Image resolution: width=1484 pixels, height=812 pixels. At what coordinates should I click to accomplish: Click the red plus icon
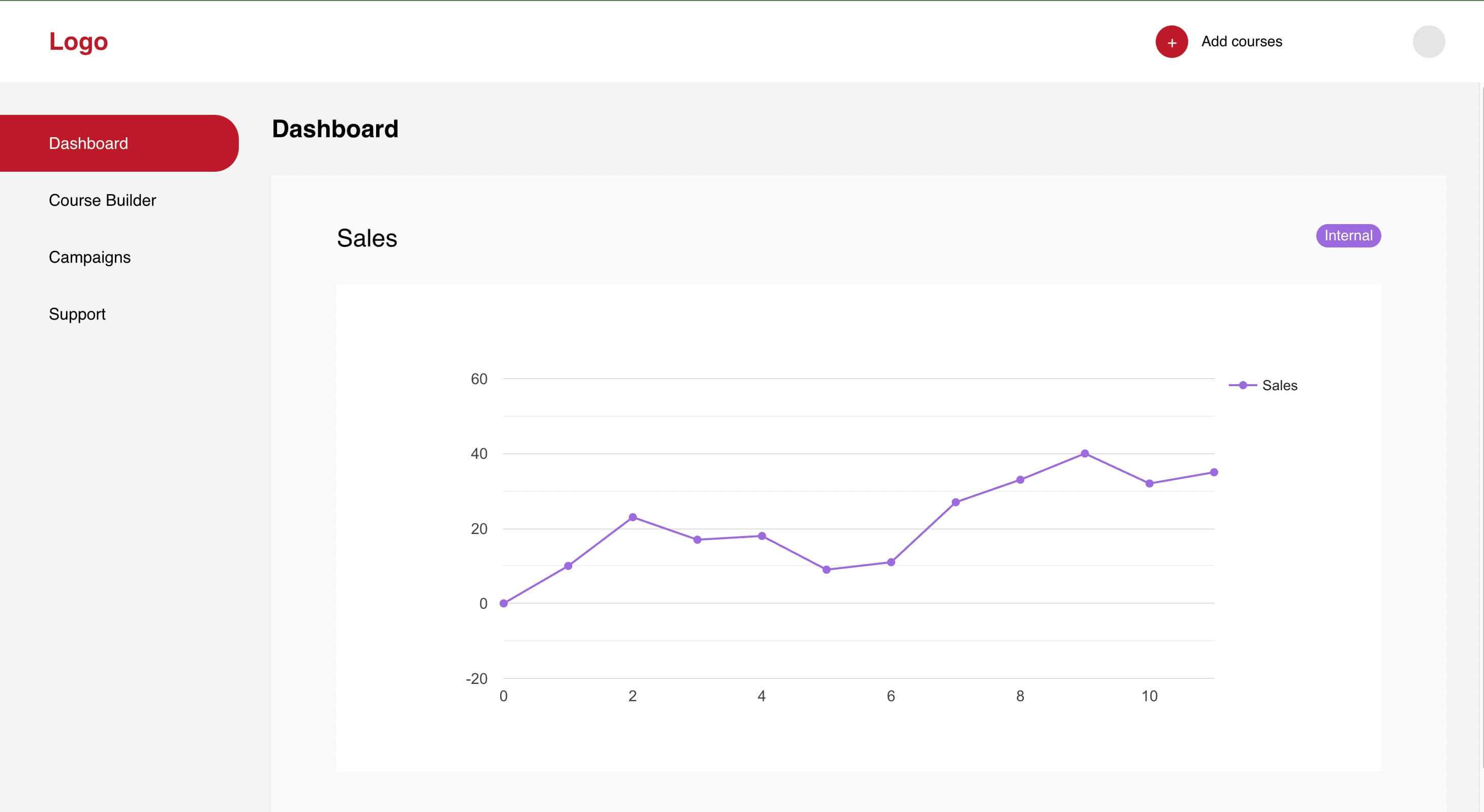click(1171, 42)
